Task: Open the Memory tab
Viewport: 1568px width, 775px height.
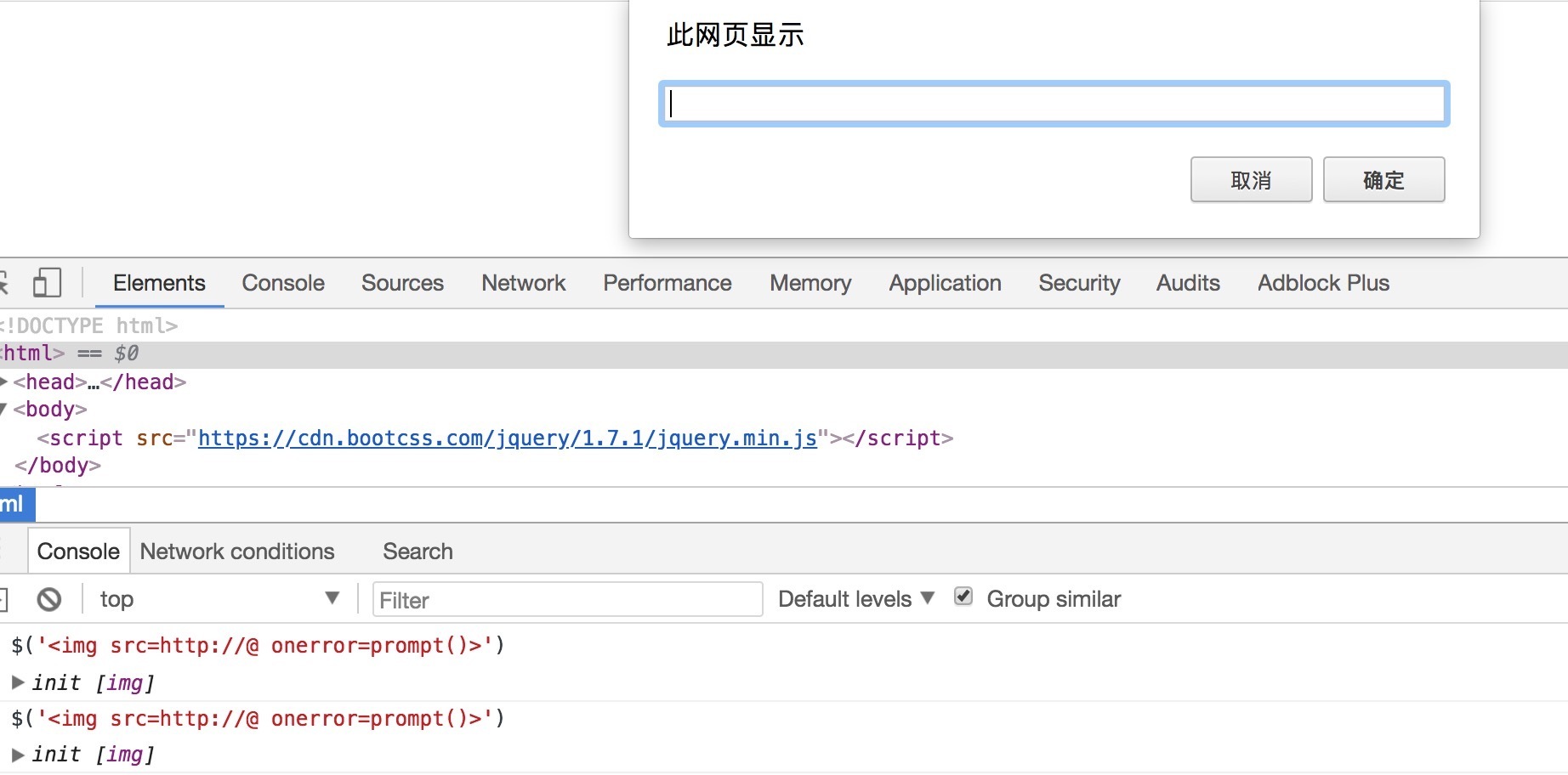Action: 810,283
